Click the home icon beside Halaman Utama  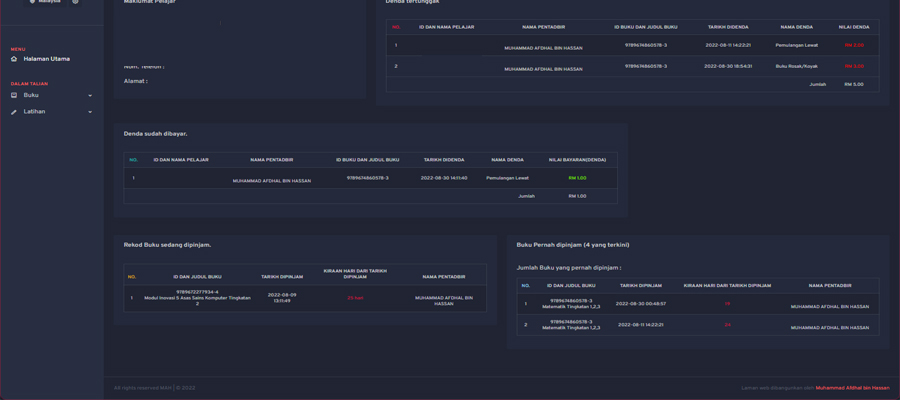tap(14, 59)
